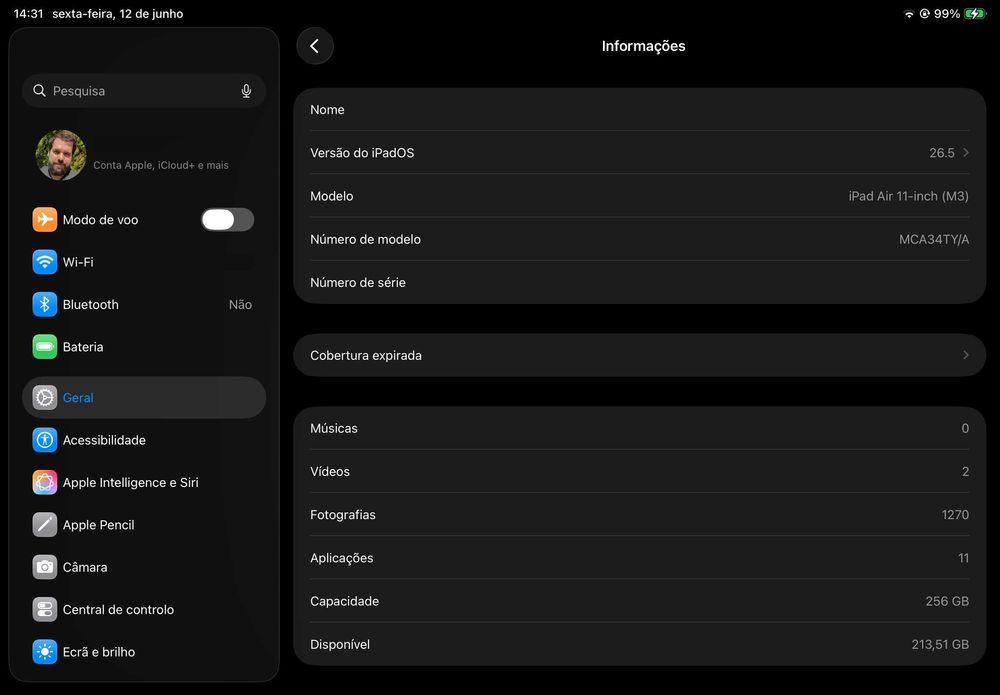Screen dimensions: 1000x695
Task: Tap the Wi-Fi settings icon
Action: [x=45, y=262]
